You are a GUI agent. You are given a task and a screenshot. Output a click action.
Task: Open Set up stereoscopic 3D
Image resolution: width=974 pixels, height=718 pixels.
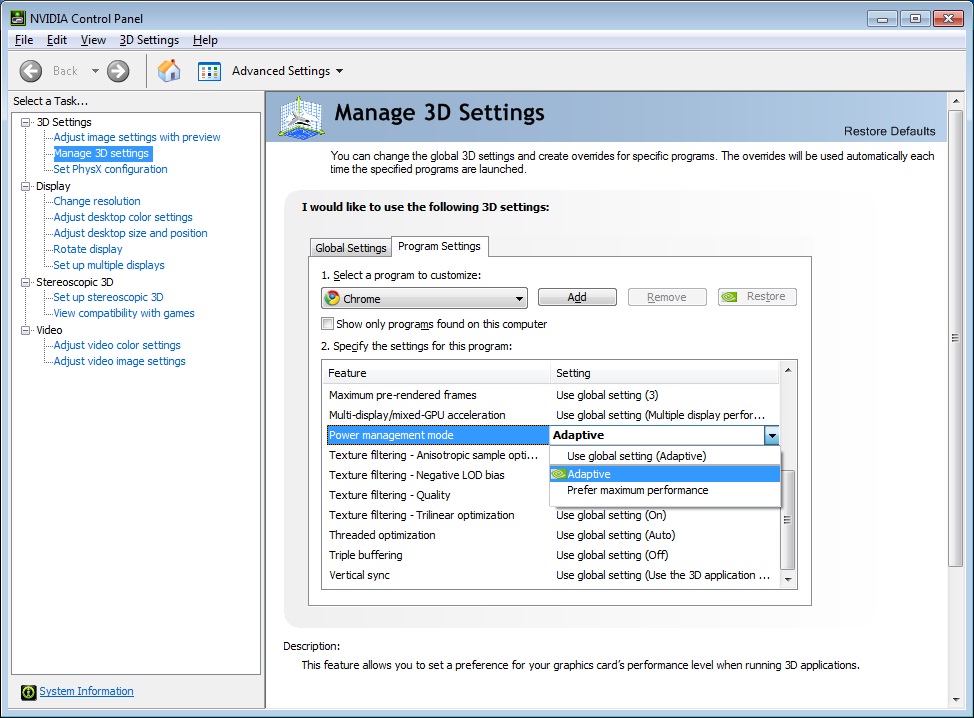(x=108, y=298)
